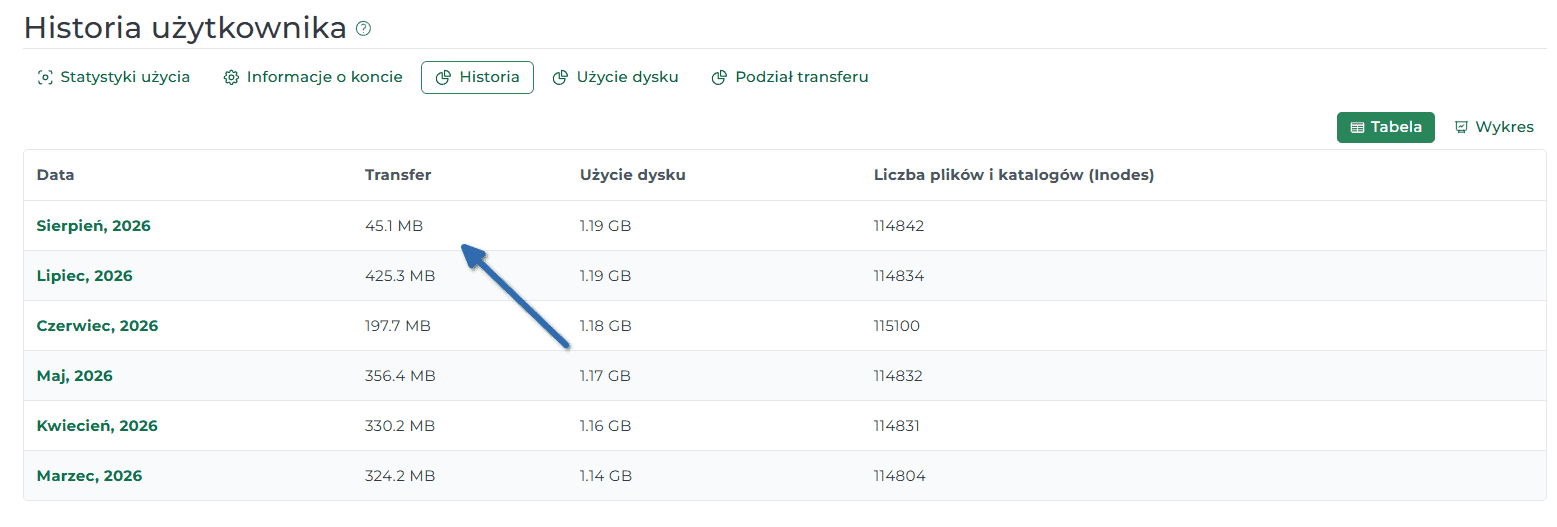The height and width of the screenshot is (527, 1557).
Task: Select the 114832 inodes value
Action: [x=898, y=376]
